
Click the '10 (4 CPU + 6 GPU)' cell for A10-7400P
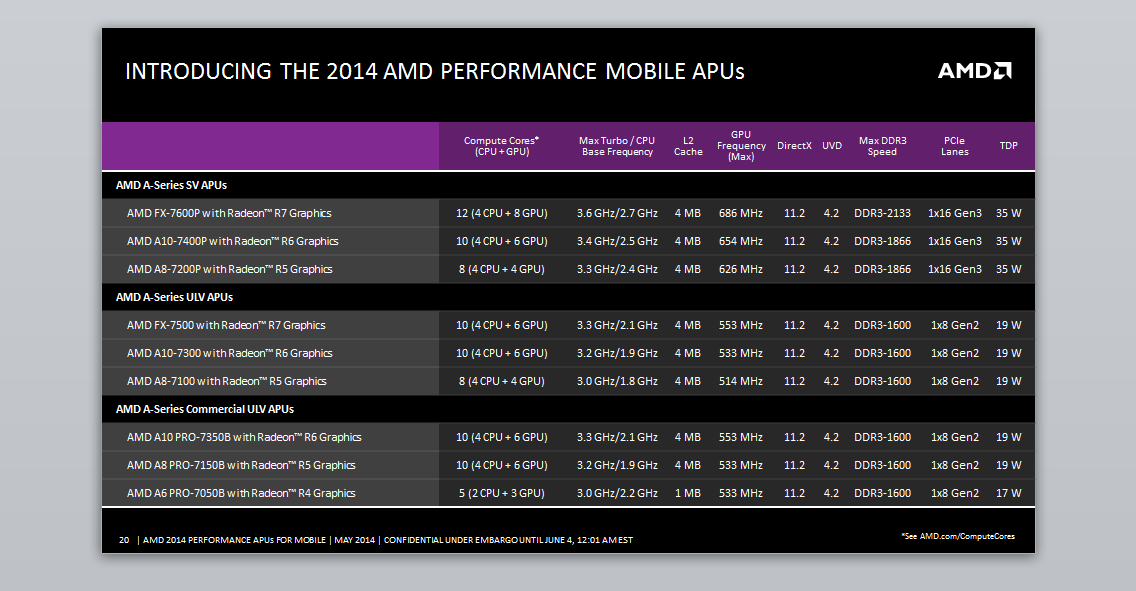point(501,241)
